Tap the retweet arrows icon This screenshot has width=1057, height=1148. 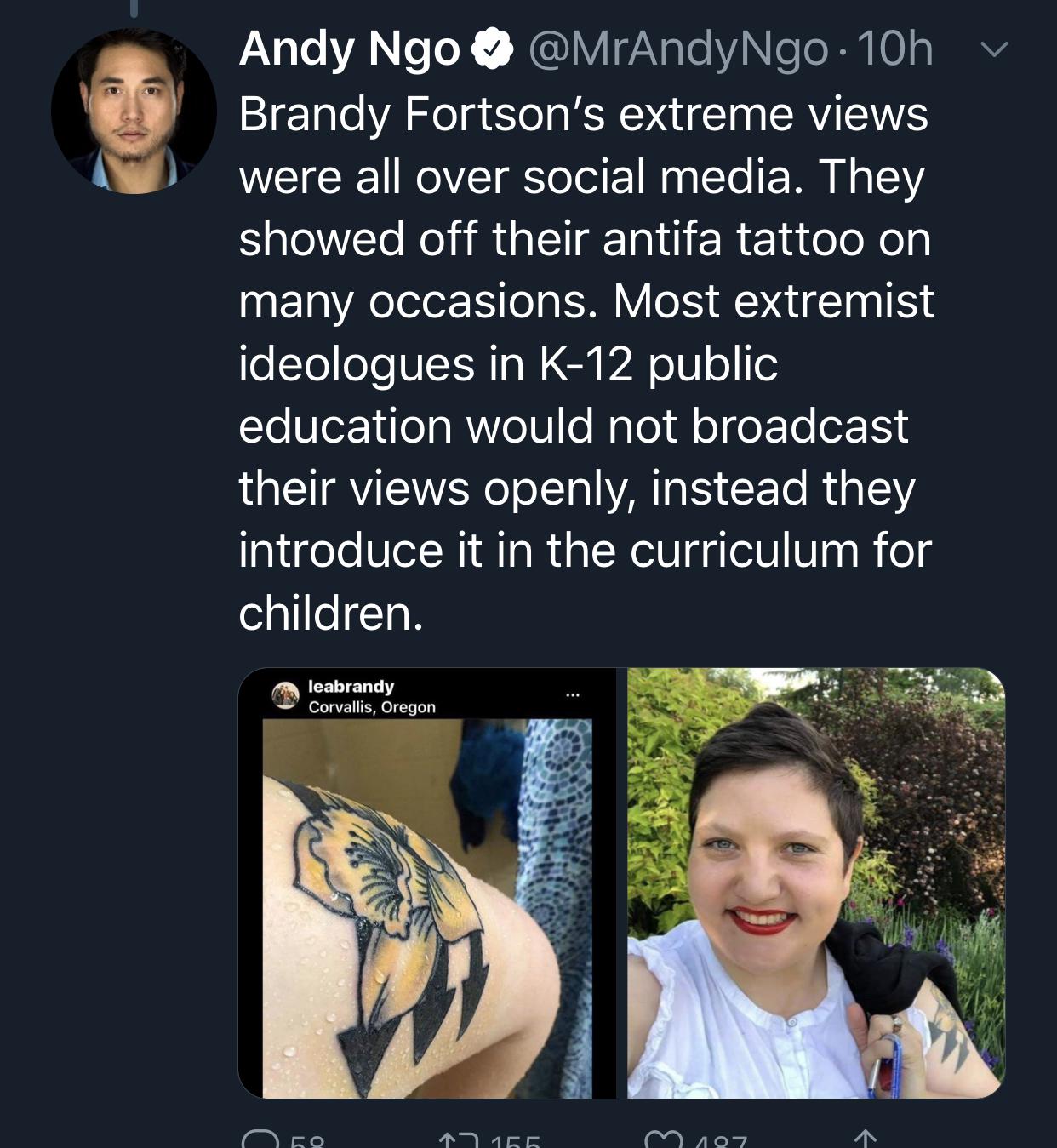[458, 1139]
